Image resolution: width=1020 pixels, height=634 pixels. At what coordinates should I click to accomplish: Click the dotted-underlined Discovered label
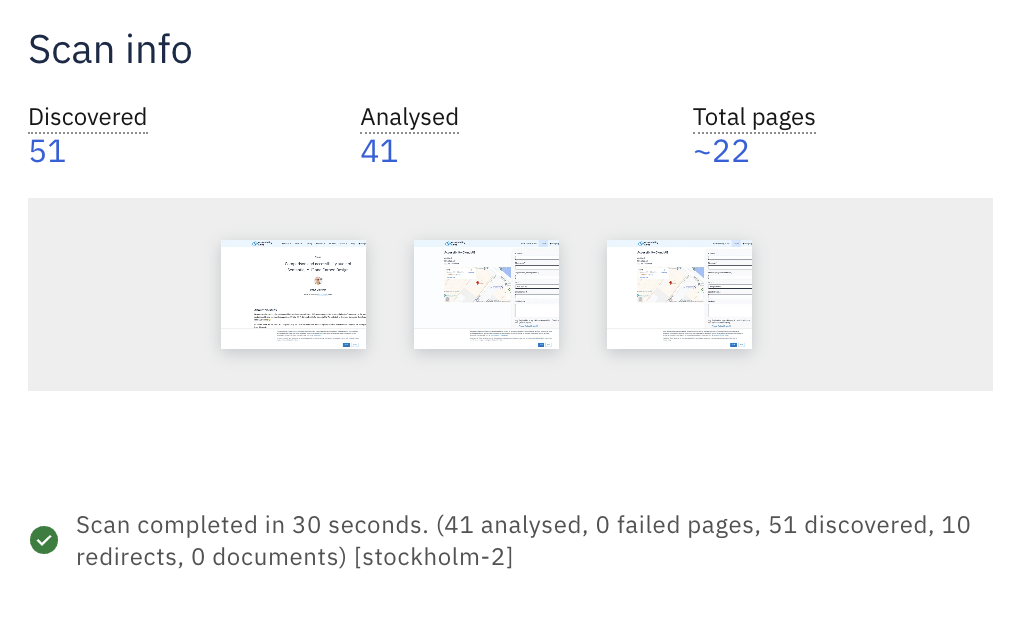88,117
